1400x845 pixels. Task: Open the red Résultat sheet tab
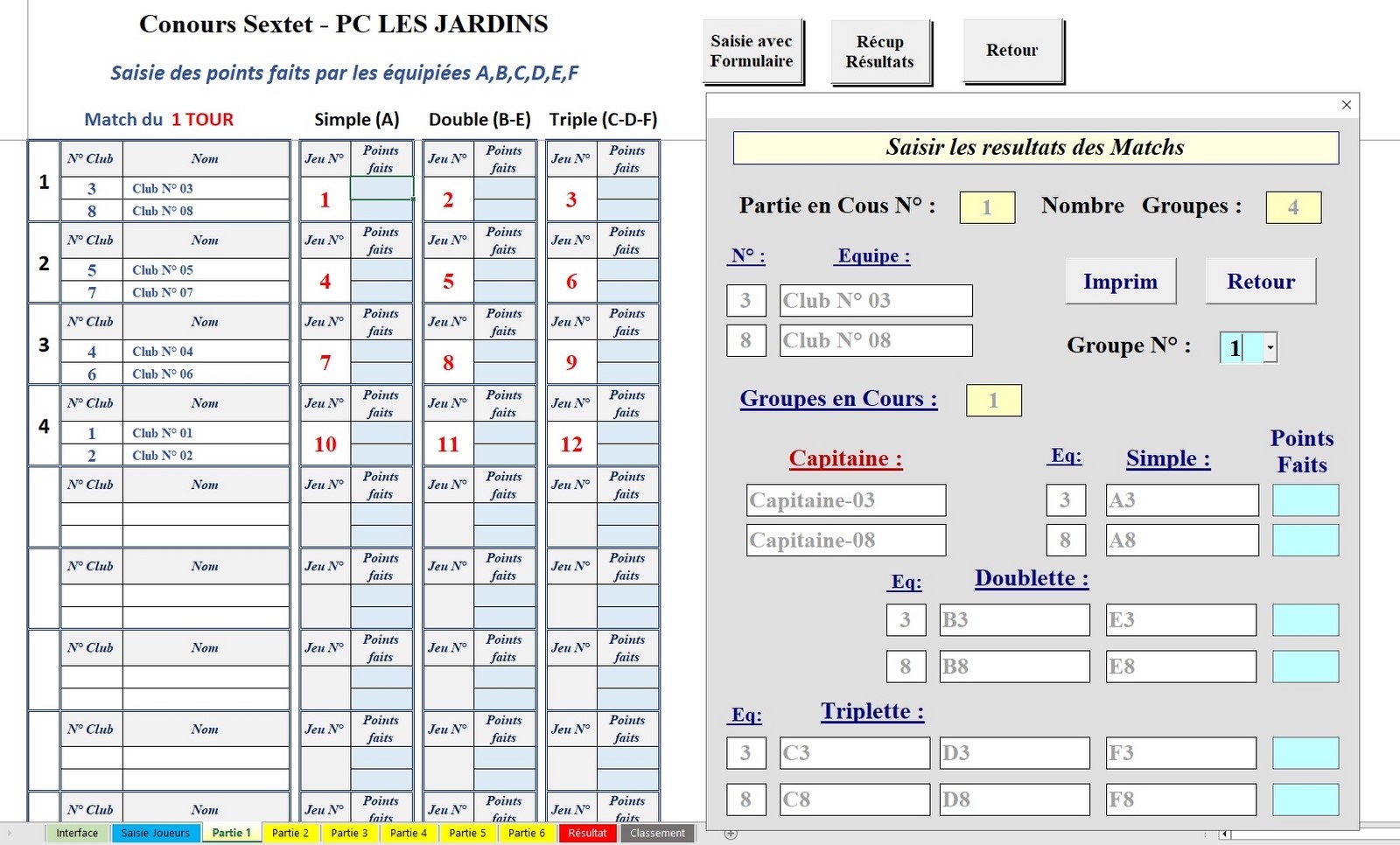click(x=587, y=833)
